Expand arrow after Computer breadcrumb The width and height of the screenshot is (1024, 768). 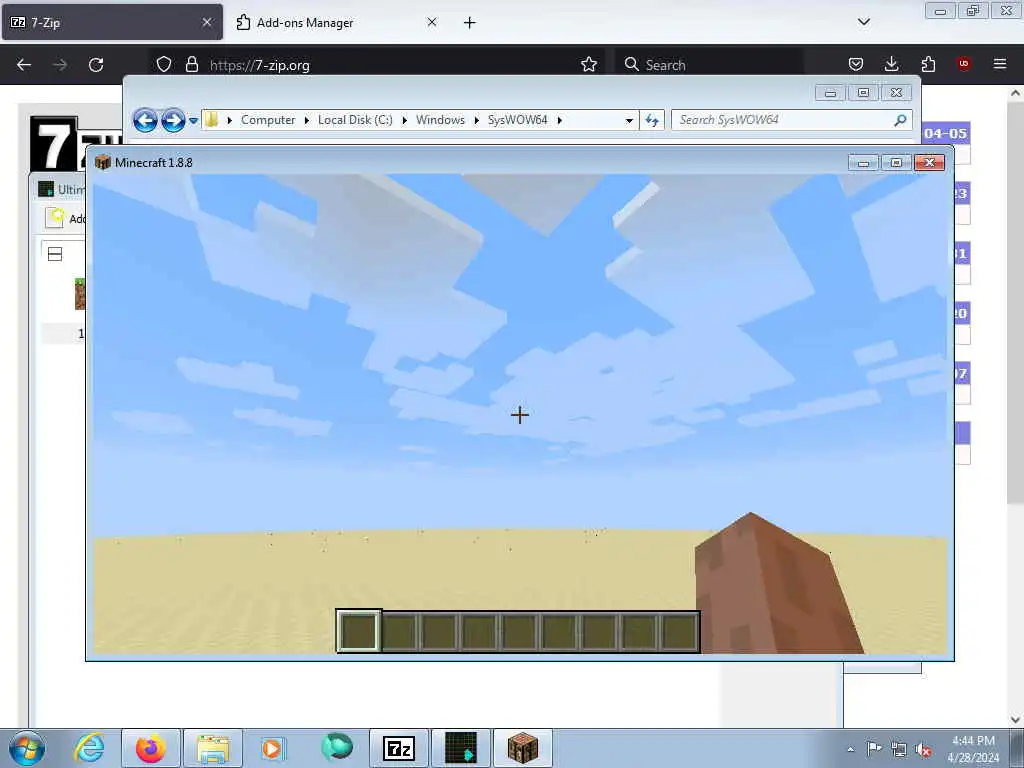[307, 120]
